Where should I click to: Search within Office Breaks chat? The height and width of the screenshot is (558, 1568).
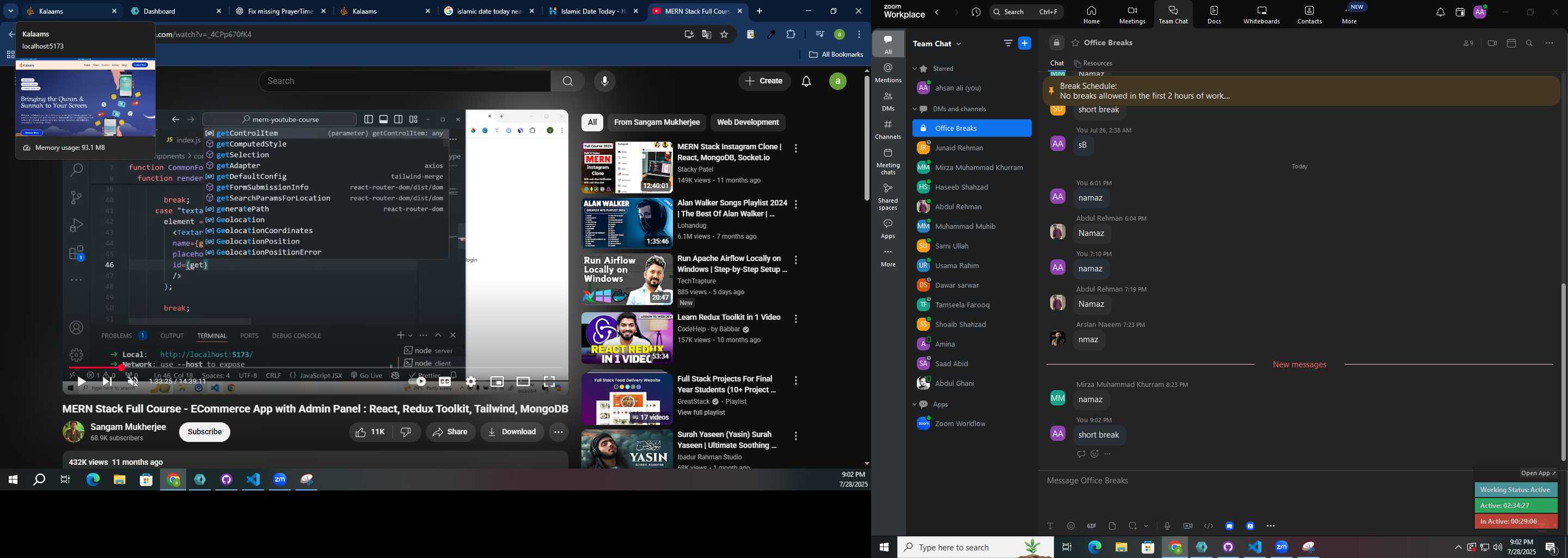click(1530, 43)
